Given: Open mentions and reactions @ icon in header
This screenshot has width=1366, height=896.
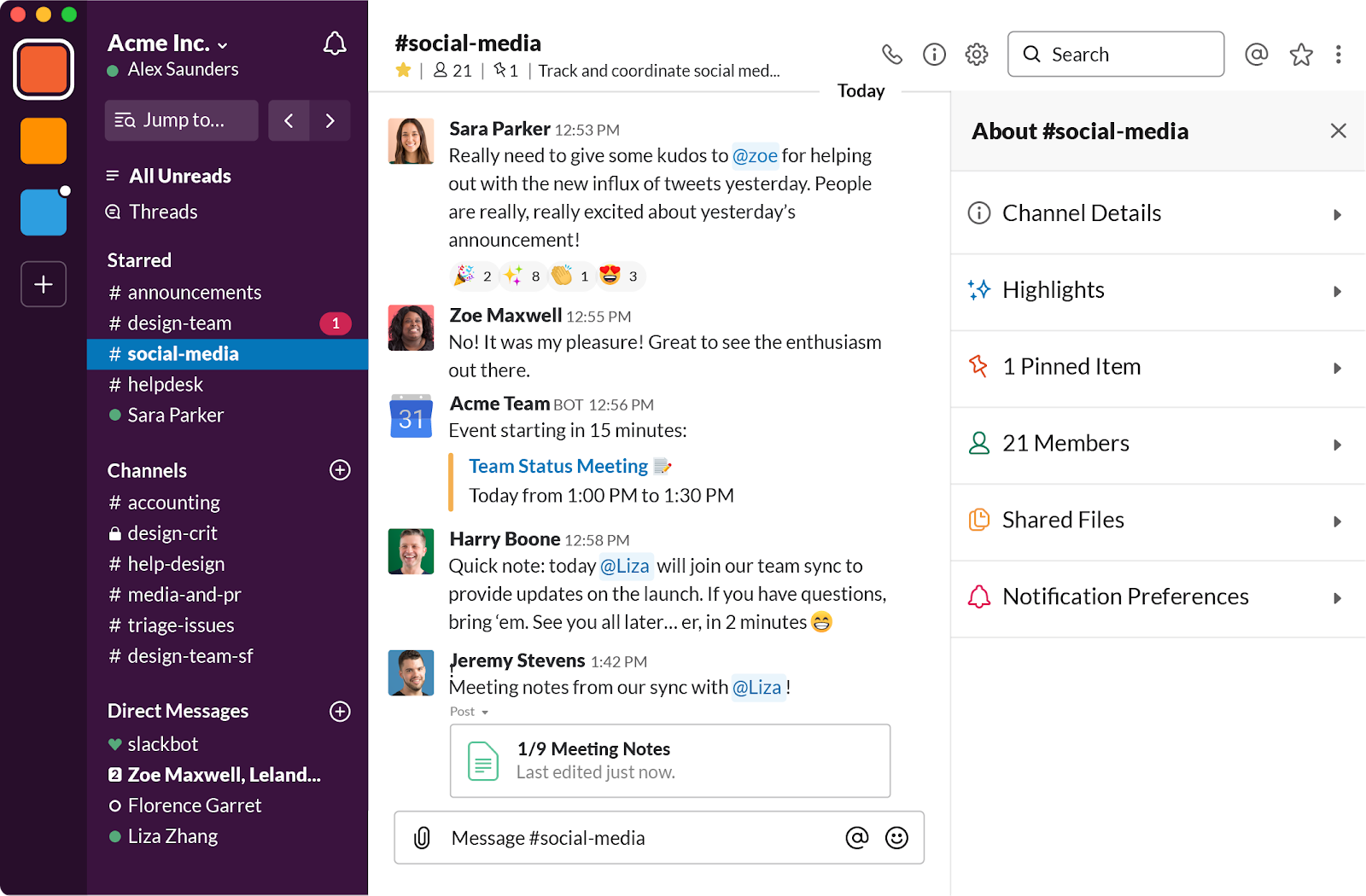Looking at the screenshot, I should point(1256,55).
